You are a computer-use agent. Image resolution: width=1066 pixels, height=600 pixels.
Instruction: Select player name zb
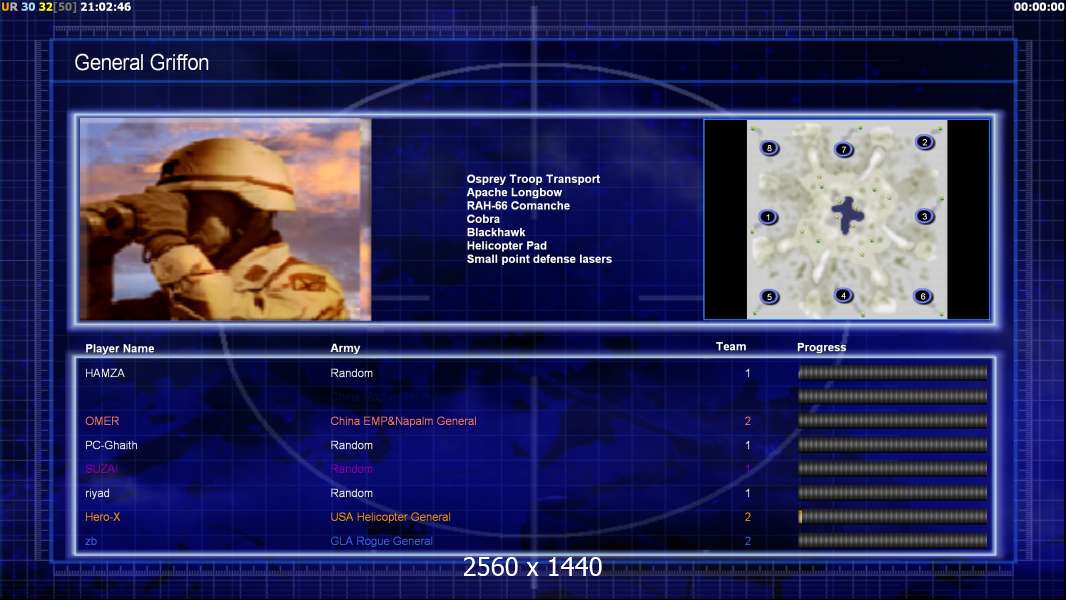[91, 542]
